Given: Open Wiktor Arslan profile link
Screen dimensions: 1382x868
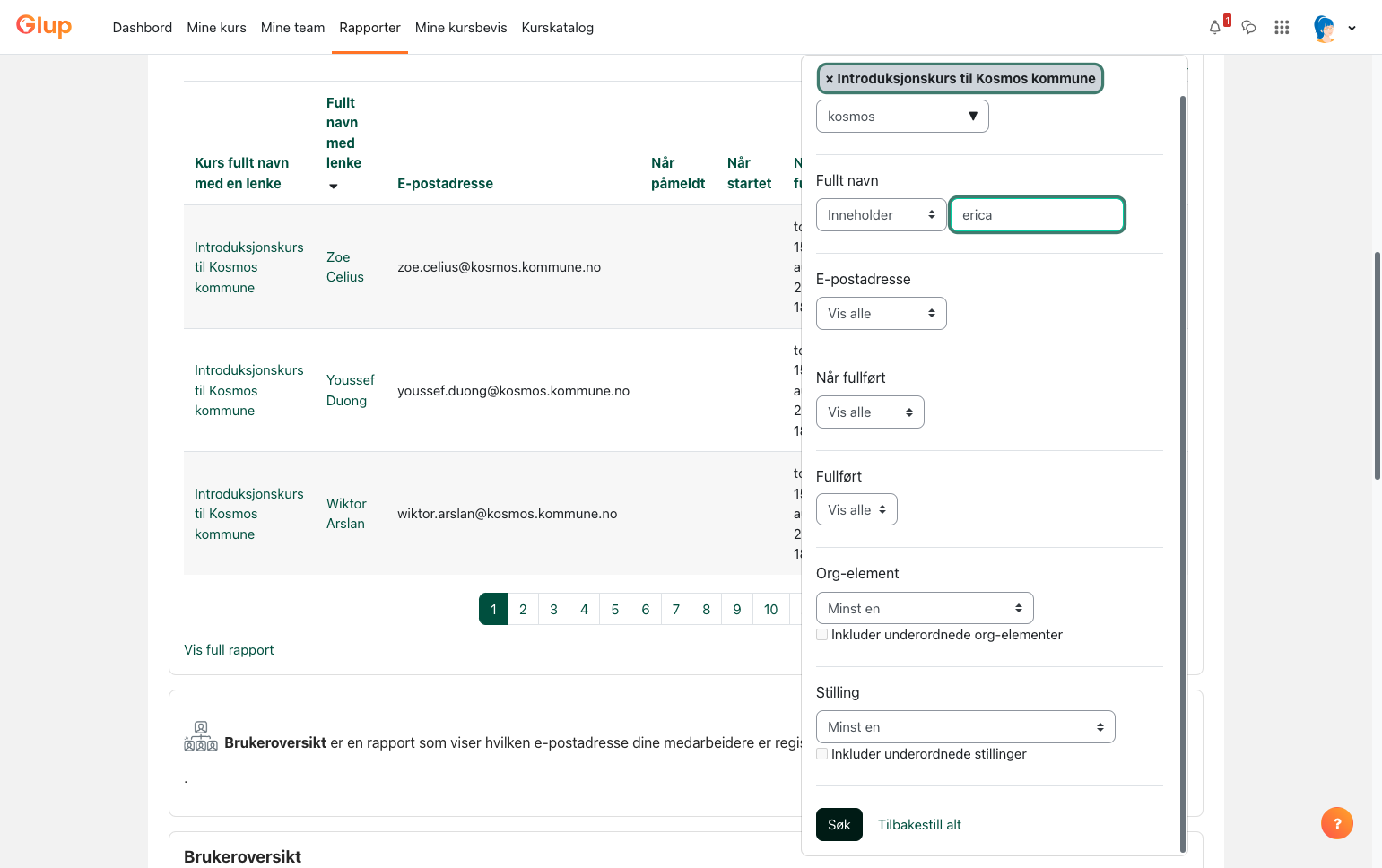Looking at the screenshot, I should coord(346,514).
